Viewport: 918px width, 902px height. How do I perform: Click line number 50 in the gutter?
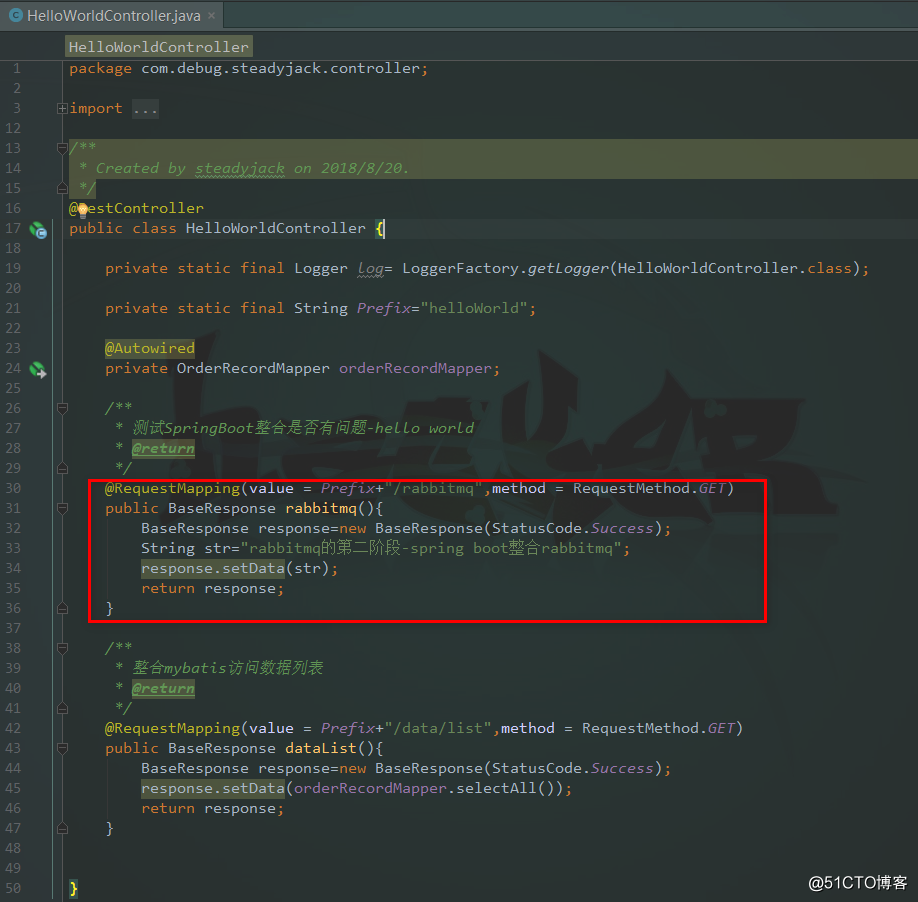click(13, 889)
